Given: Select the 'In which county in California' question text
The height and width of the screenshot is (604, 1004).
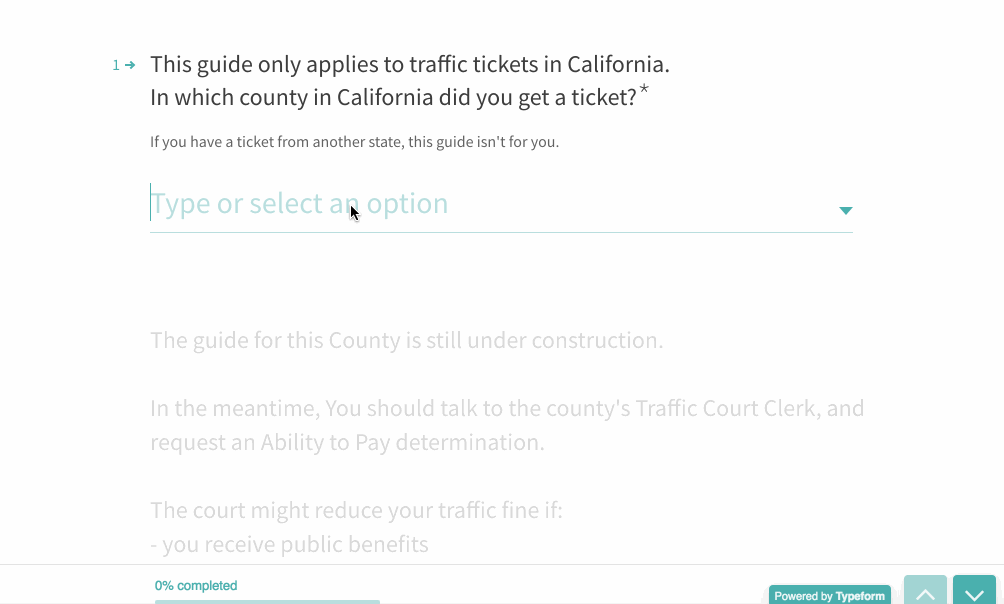Looking at the screenshot, I should click(393, 98).
